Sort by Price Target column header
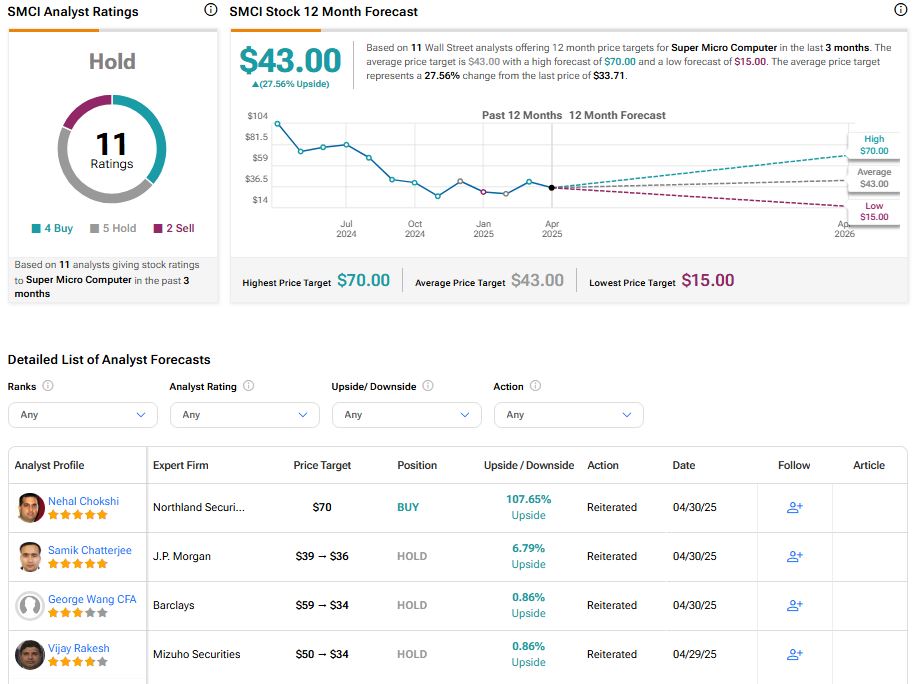 tap(322, 465)
